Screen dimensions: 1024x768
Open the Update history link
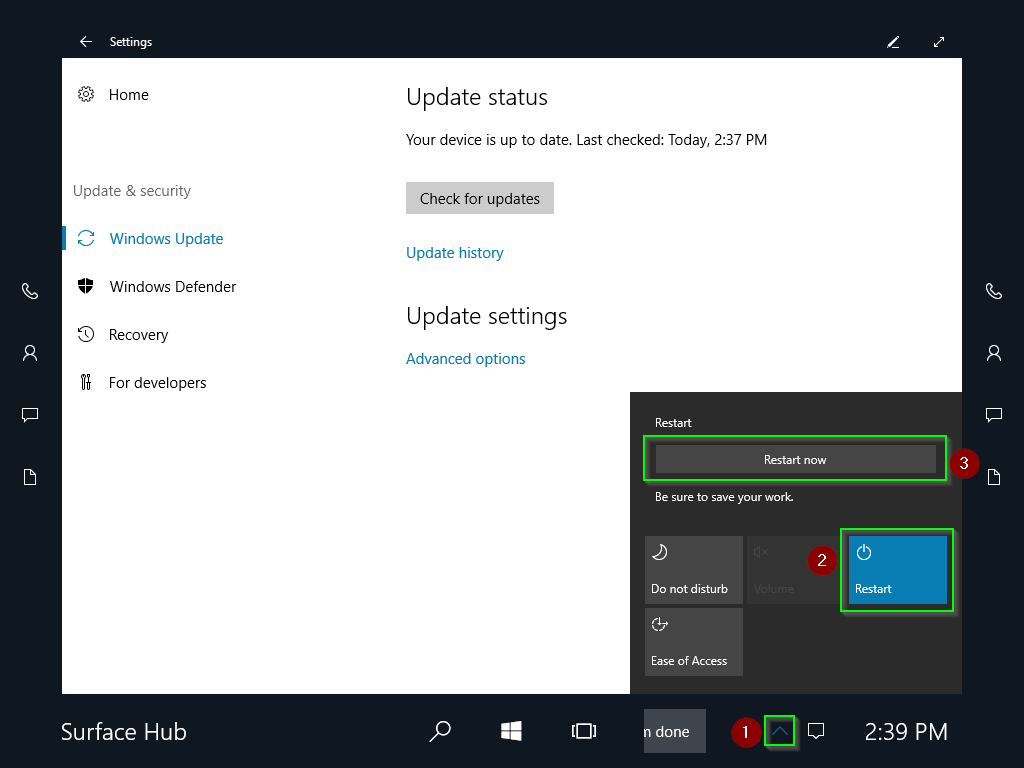(x=455, y=253)
